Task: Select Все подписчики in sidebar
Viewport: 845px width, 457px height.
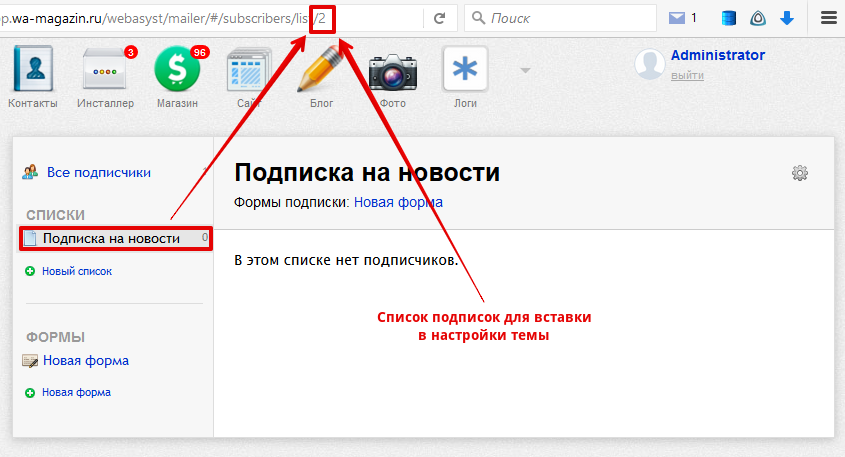Action: pos(99,172)
